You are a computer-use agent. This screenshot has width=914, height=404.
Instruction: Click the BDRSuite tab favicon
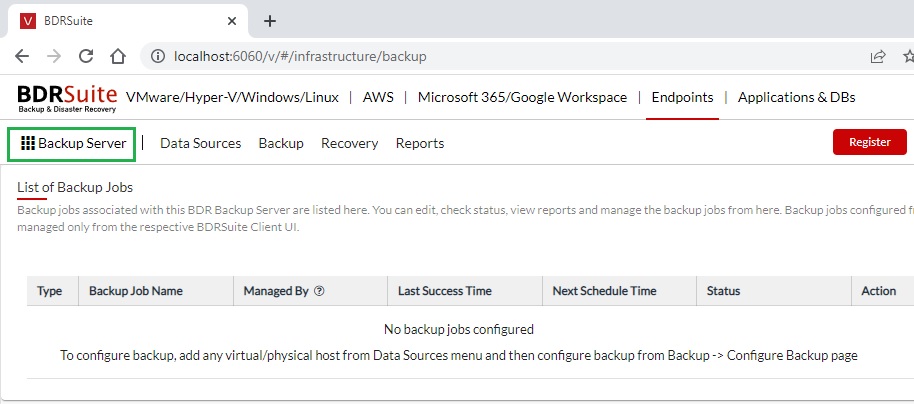click(x=27, y=21)
